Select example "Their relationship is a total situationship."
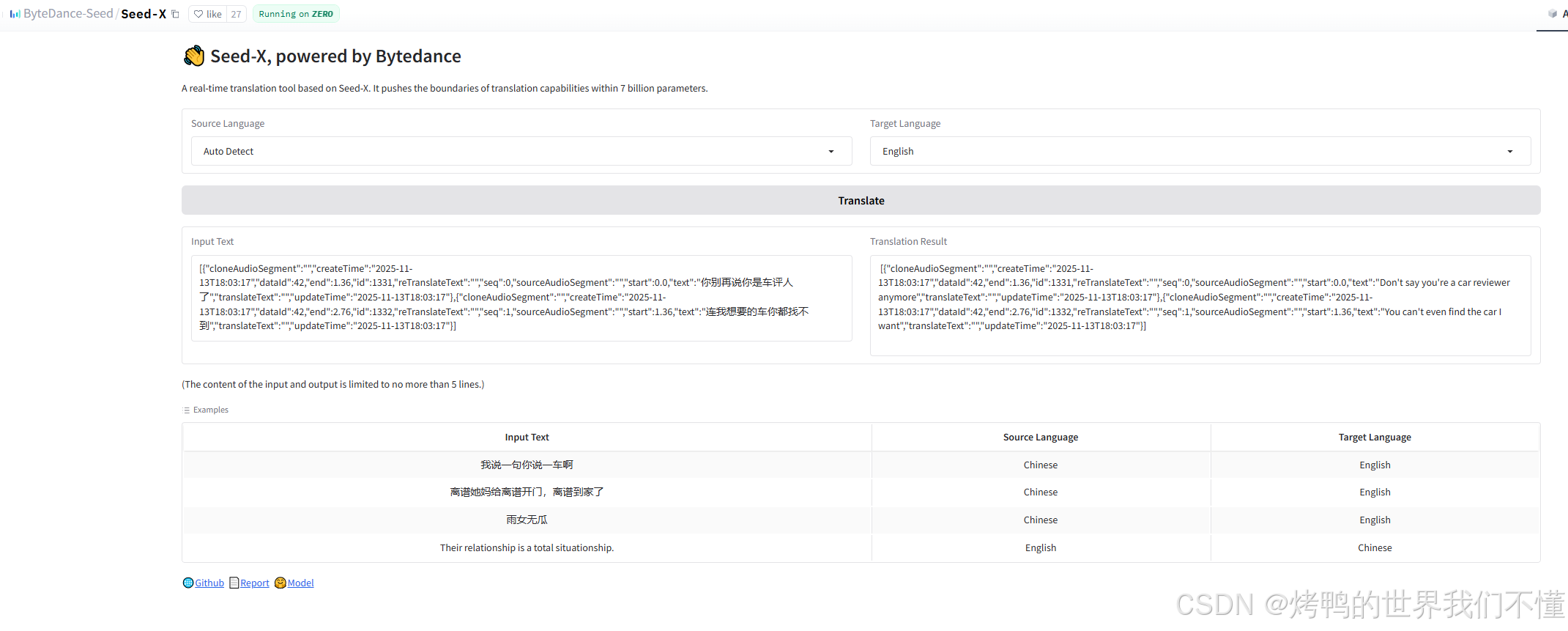The width and height of the screenshot is (1568, 631). [527, 547]
